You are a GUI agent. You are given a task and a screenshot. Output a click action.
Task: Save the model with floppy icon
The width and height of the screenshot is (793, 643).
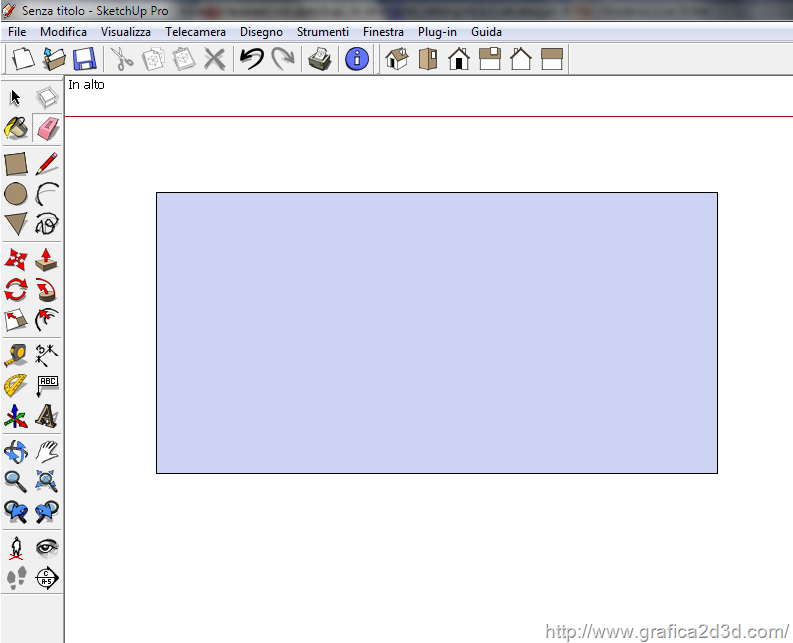tap(84, 59)
